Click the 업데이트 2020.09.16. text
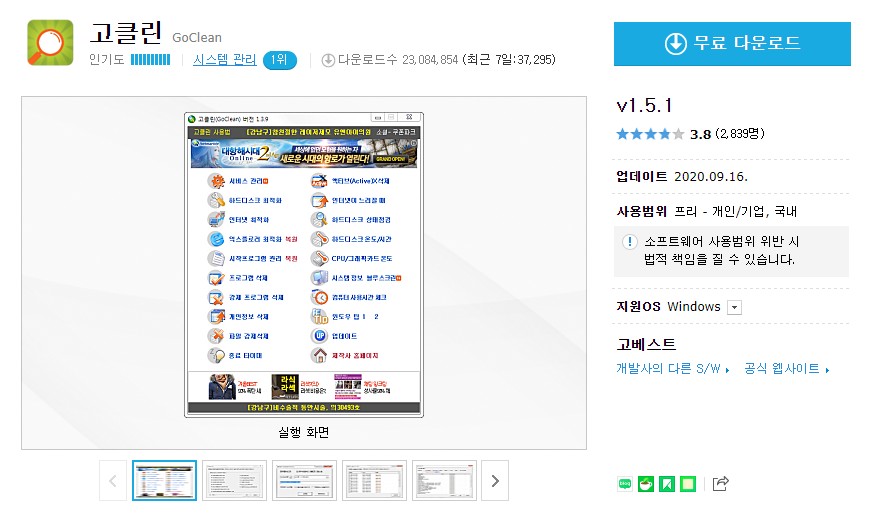Viewport: 869px width, 522px height. [682, 177]
